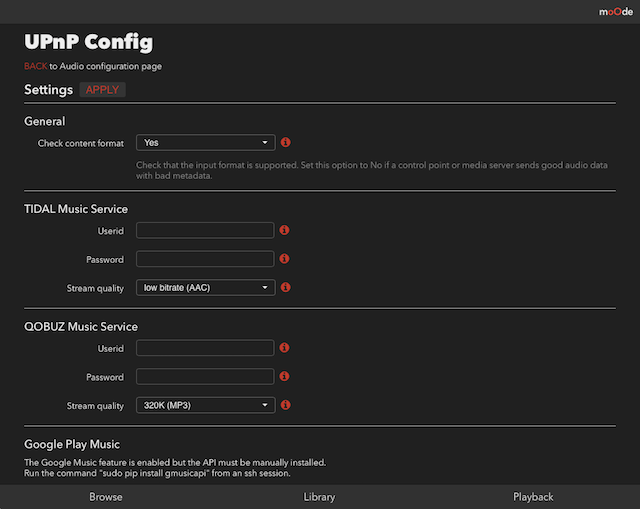Expand TIDAL Stream quality dropdown
640x509 pixels.
click(x=206, y=288)
